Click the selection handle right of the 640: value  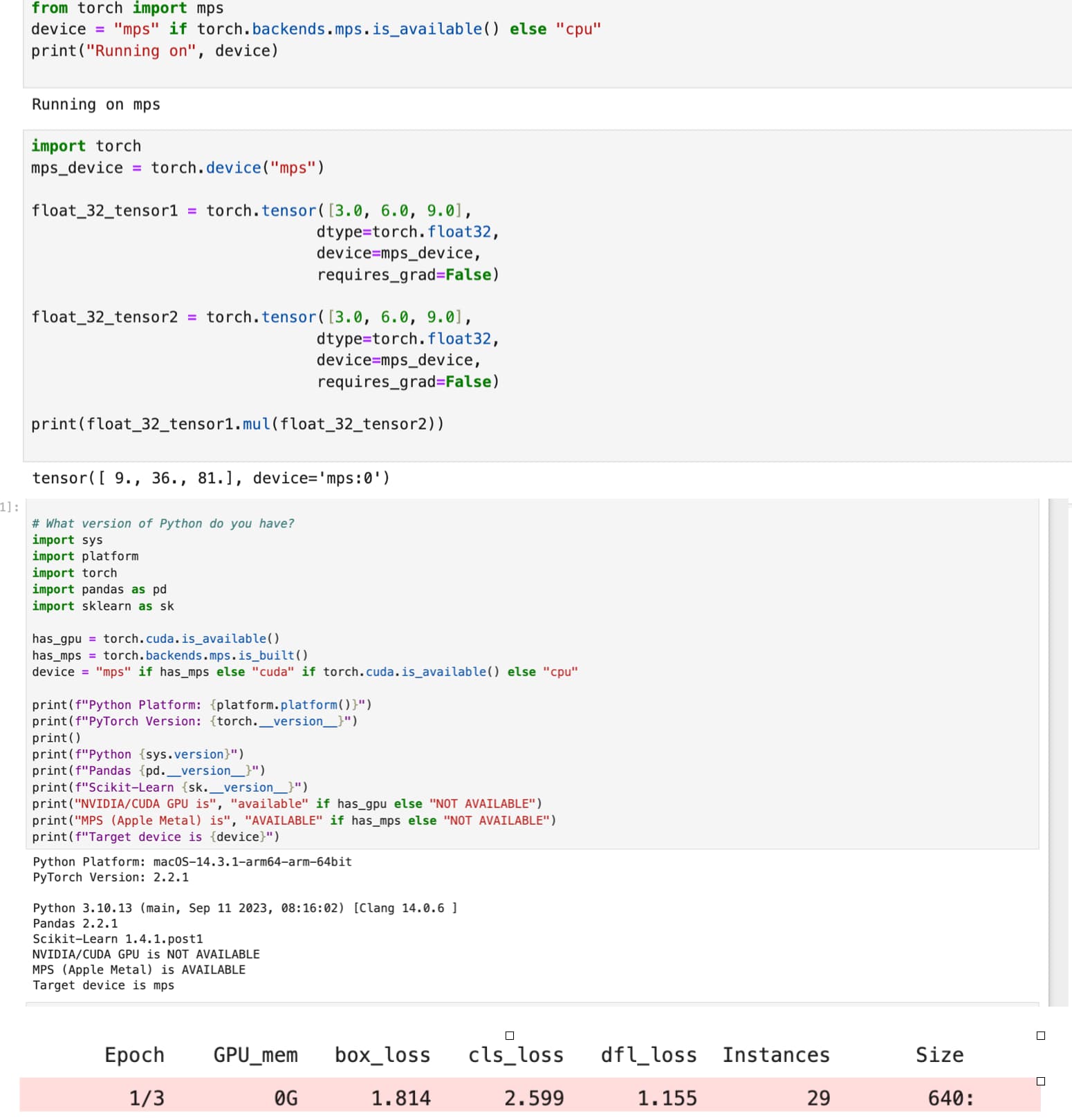1041,1081
